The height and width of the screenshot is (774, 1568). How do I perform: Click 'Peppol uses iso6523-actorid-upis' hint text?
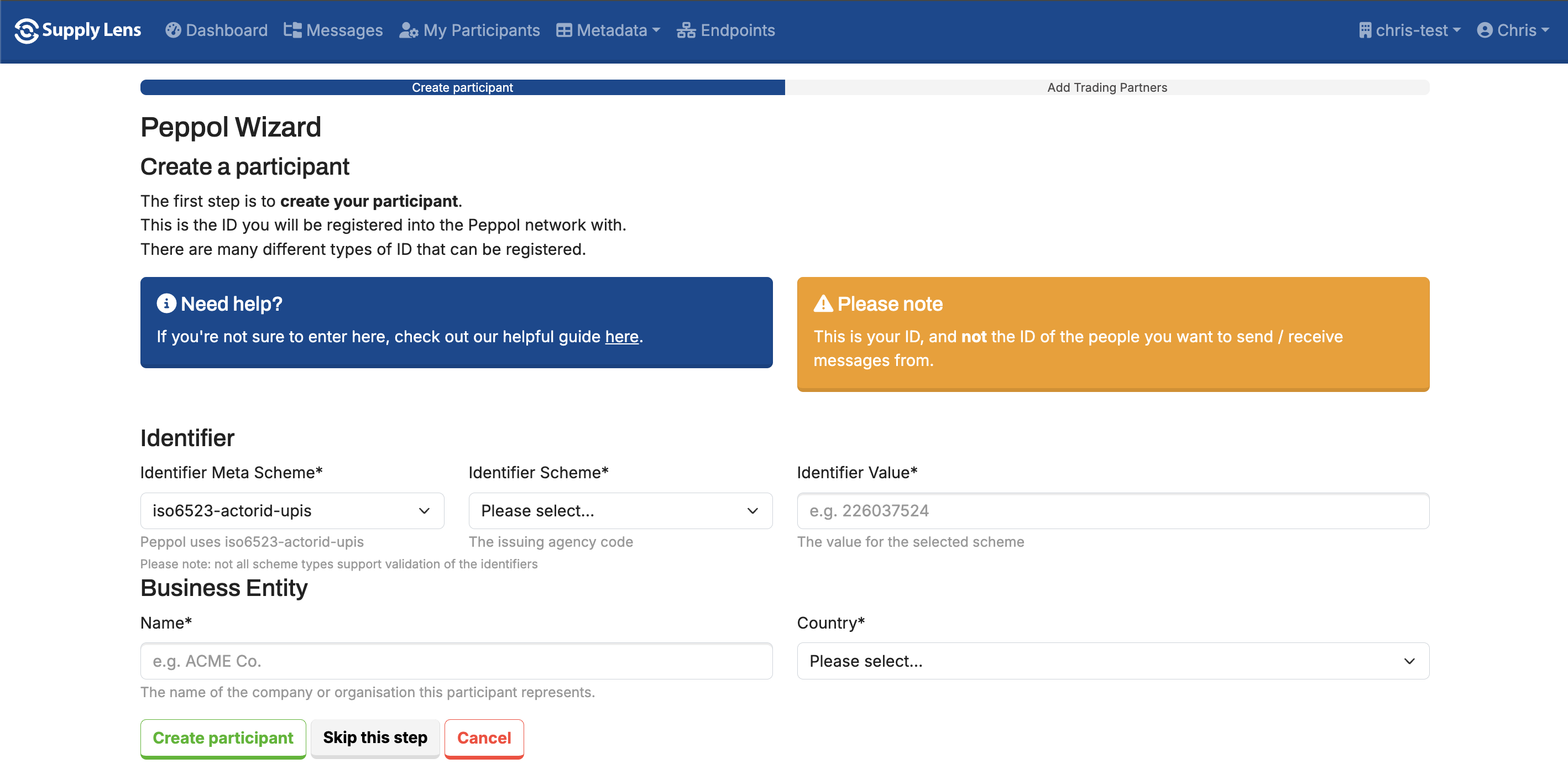pos(252,542)
